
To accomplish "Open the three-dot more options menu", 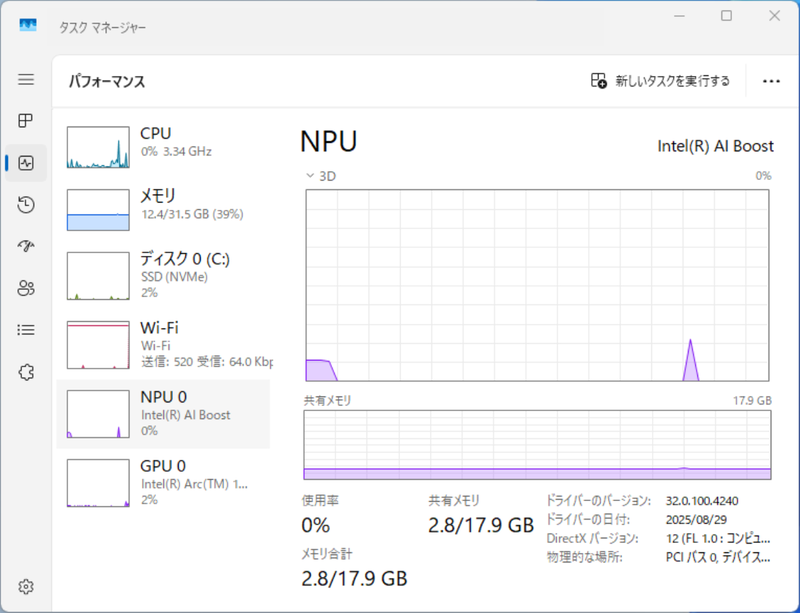I will click(x=771, y=81).
